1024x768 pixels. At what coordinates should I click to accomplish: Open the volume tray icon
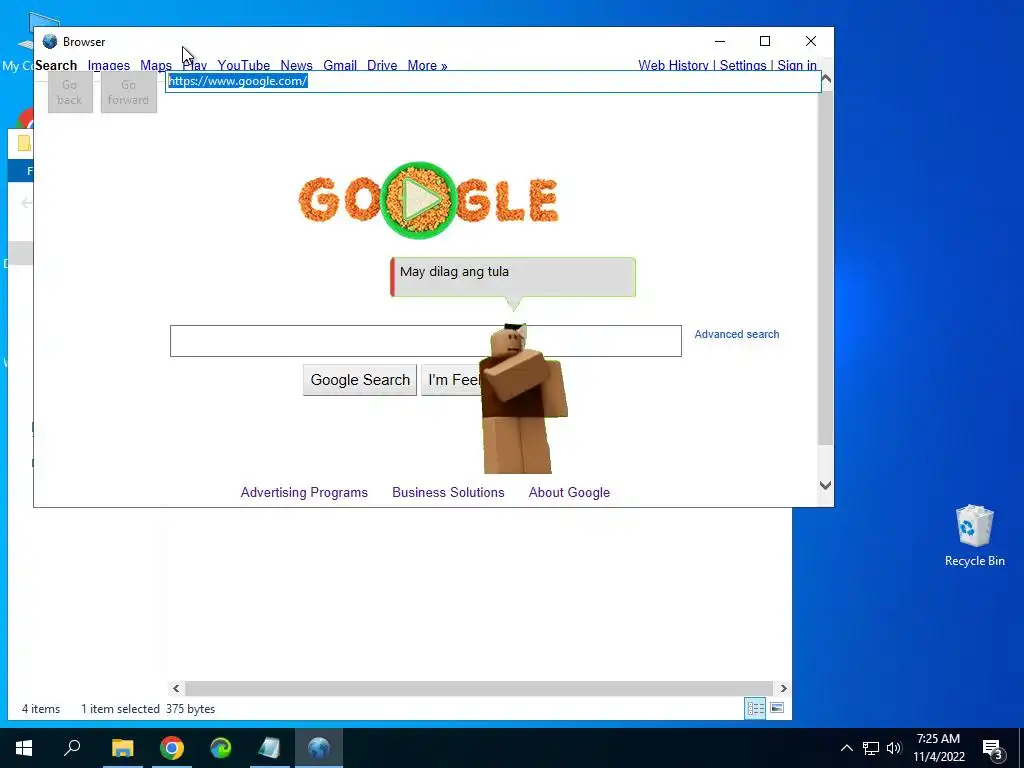click(894, 748)
